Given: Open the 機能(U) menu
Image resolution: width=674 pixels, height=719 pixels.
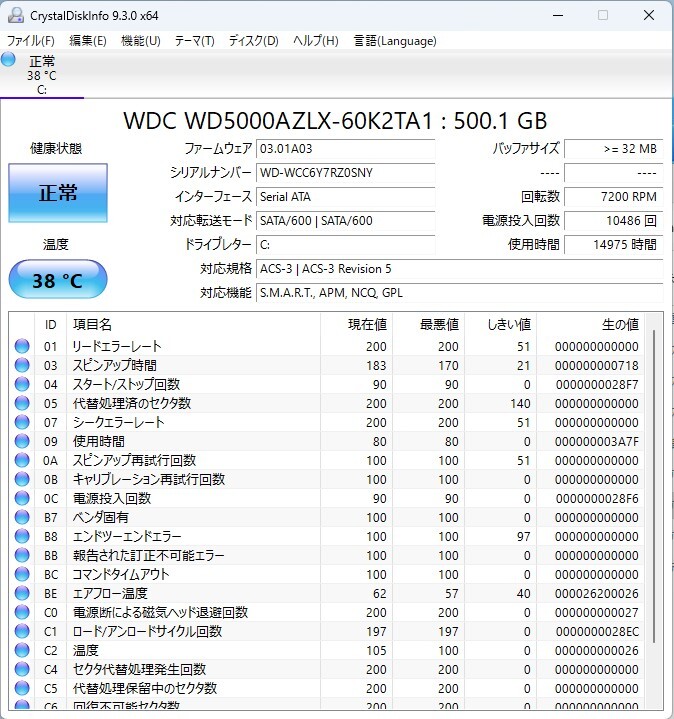Looking at the screenshot, I should pyautogui.click(x=141, y=41).
